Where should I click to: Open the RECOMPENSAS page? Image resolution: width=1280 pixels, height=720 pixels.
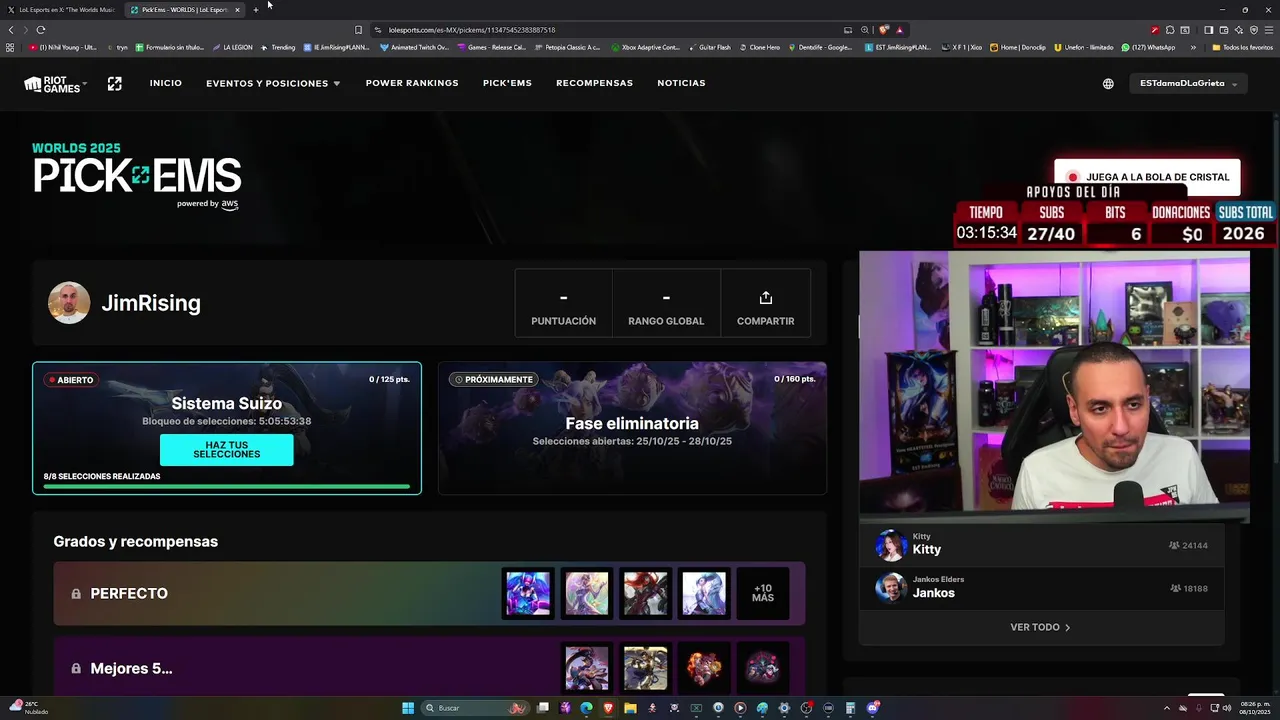click(594, 83)
